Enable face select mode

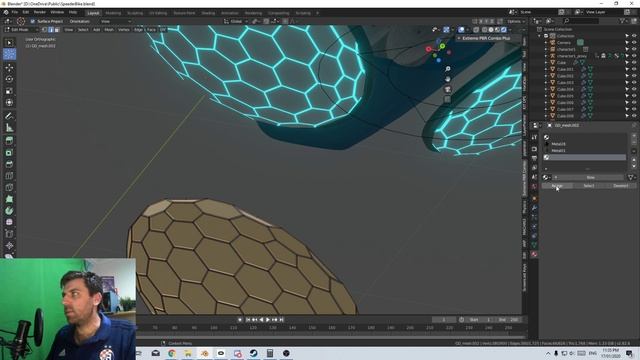57,30
